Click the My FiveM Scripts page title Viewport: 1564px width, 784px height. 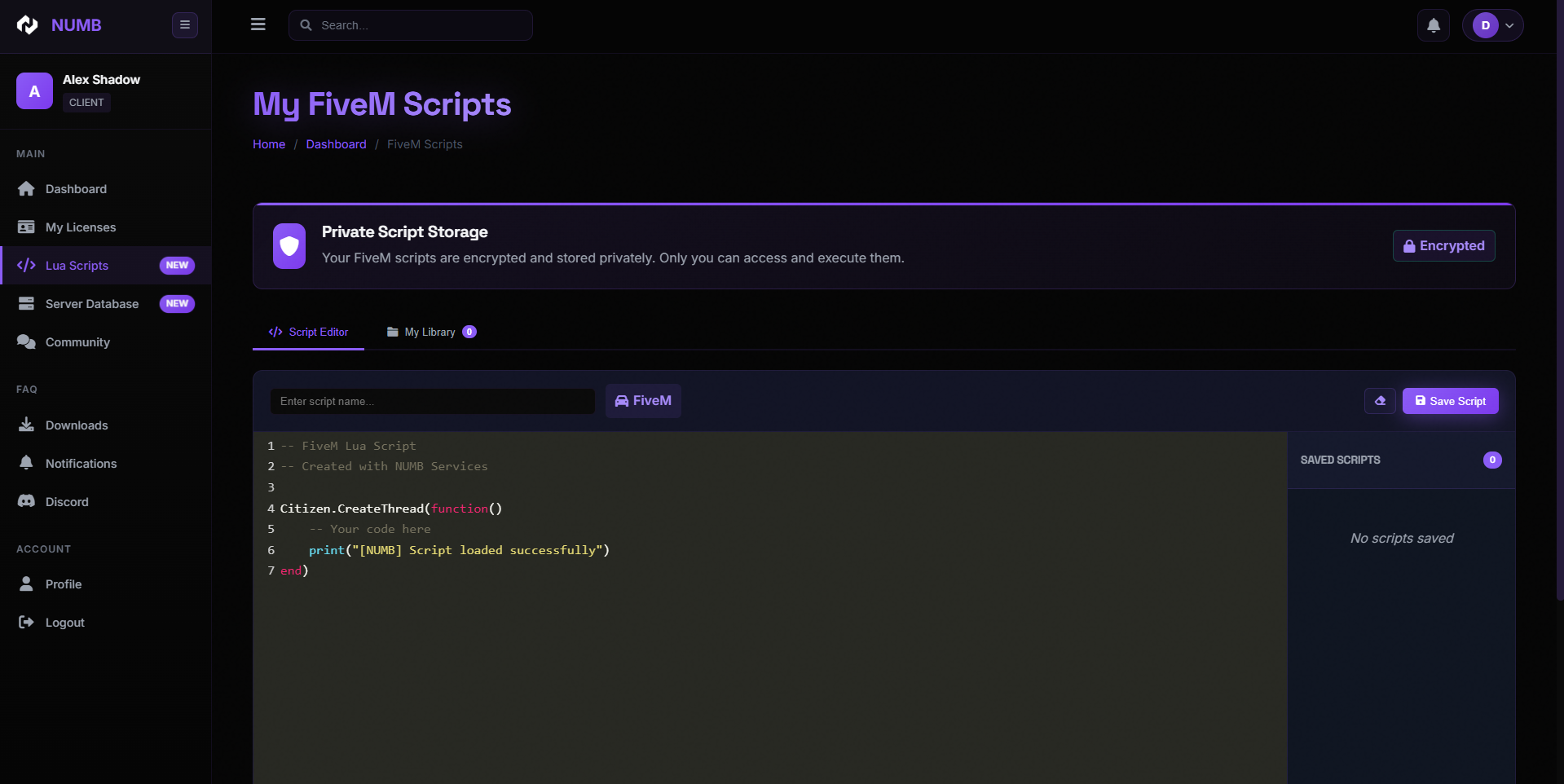pos(381,104)
